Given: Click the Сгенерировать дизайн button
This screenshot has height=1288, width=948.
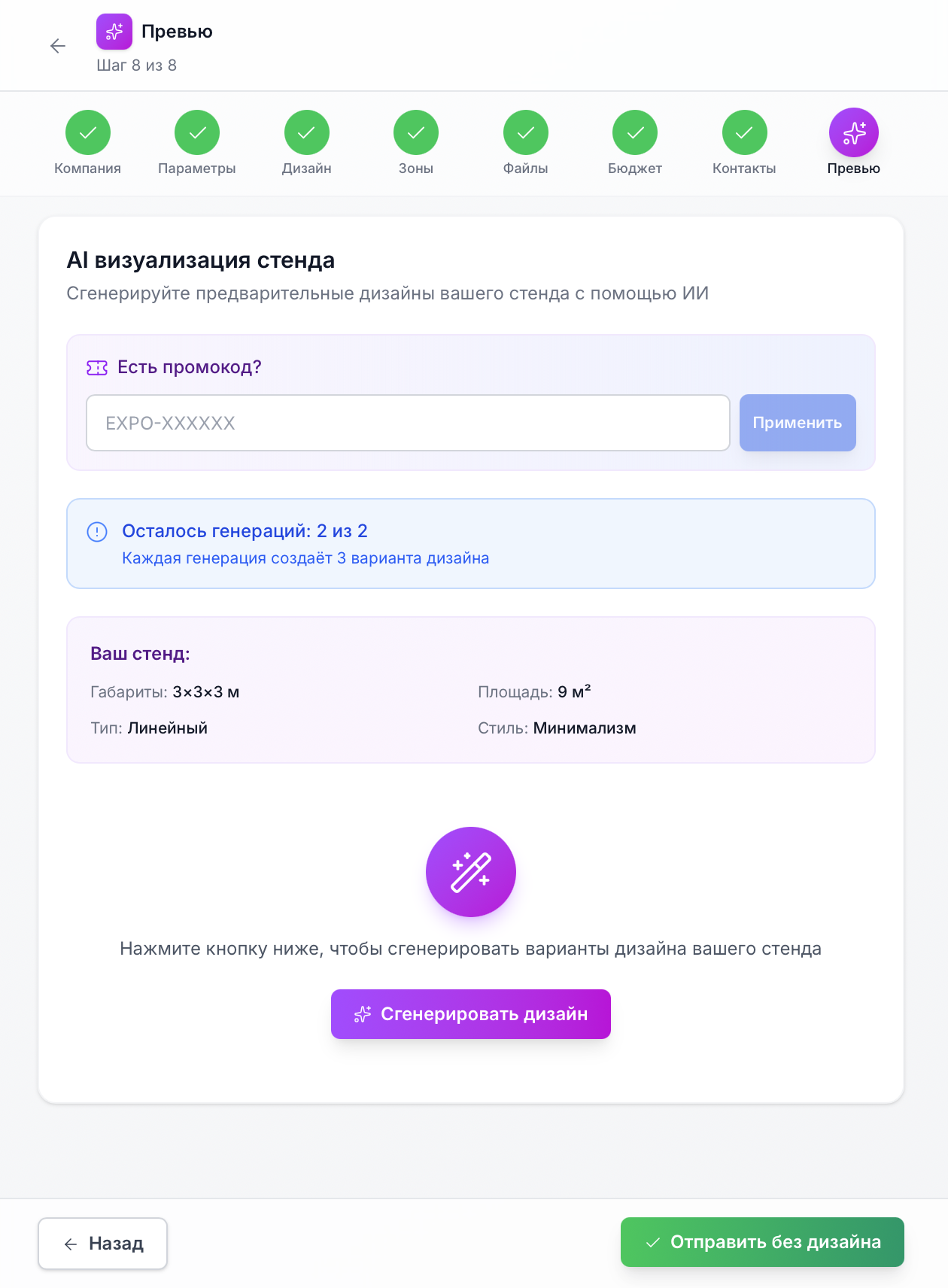Looking at the screenshot, I should point(471,1014).
